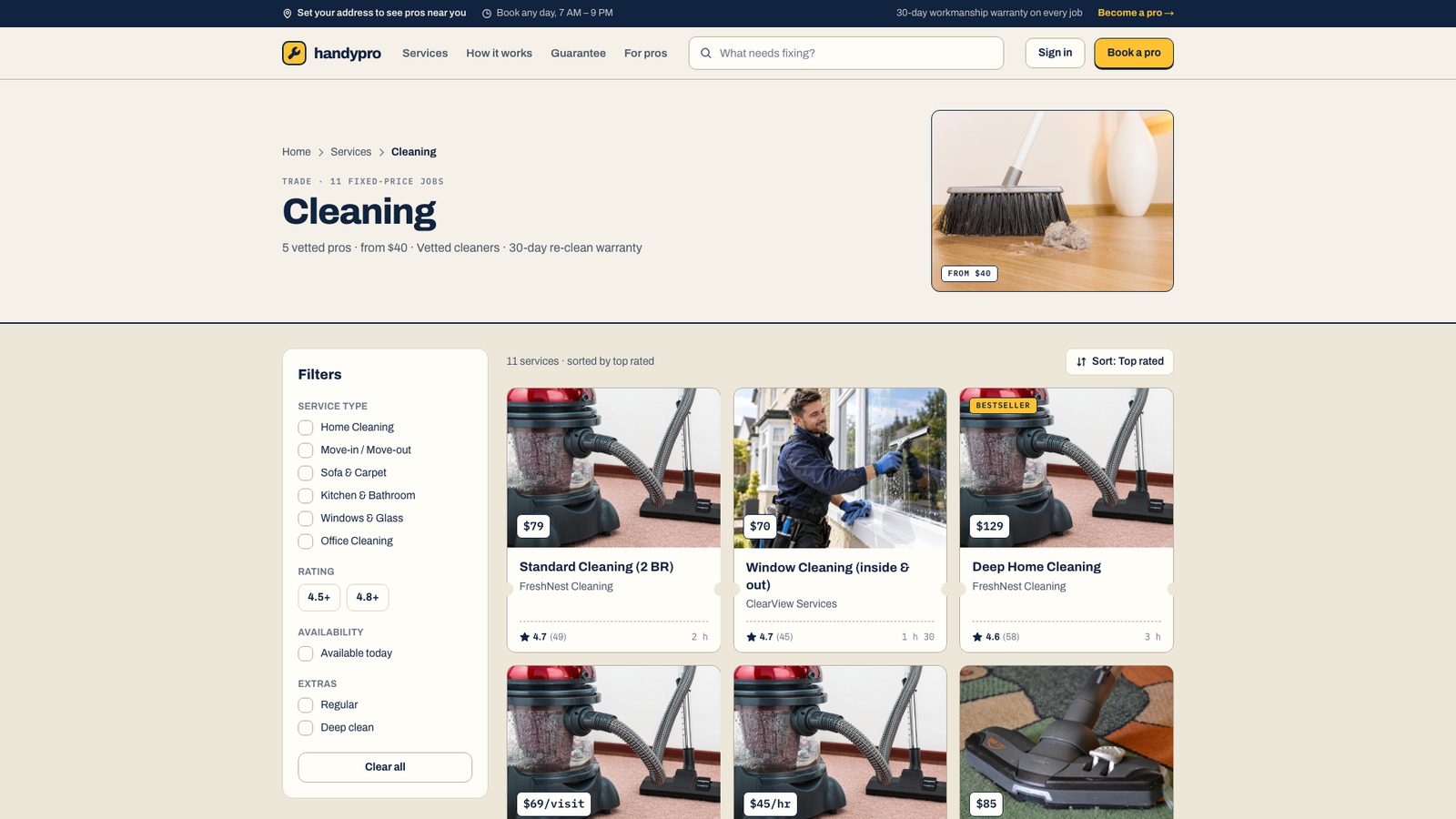Click the $129 price tag
Screen dimensions: 1456x819
(x=990, y=526)
